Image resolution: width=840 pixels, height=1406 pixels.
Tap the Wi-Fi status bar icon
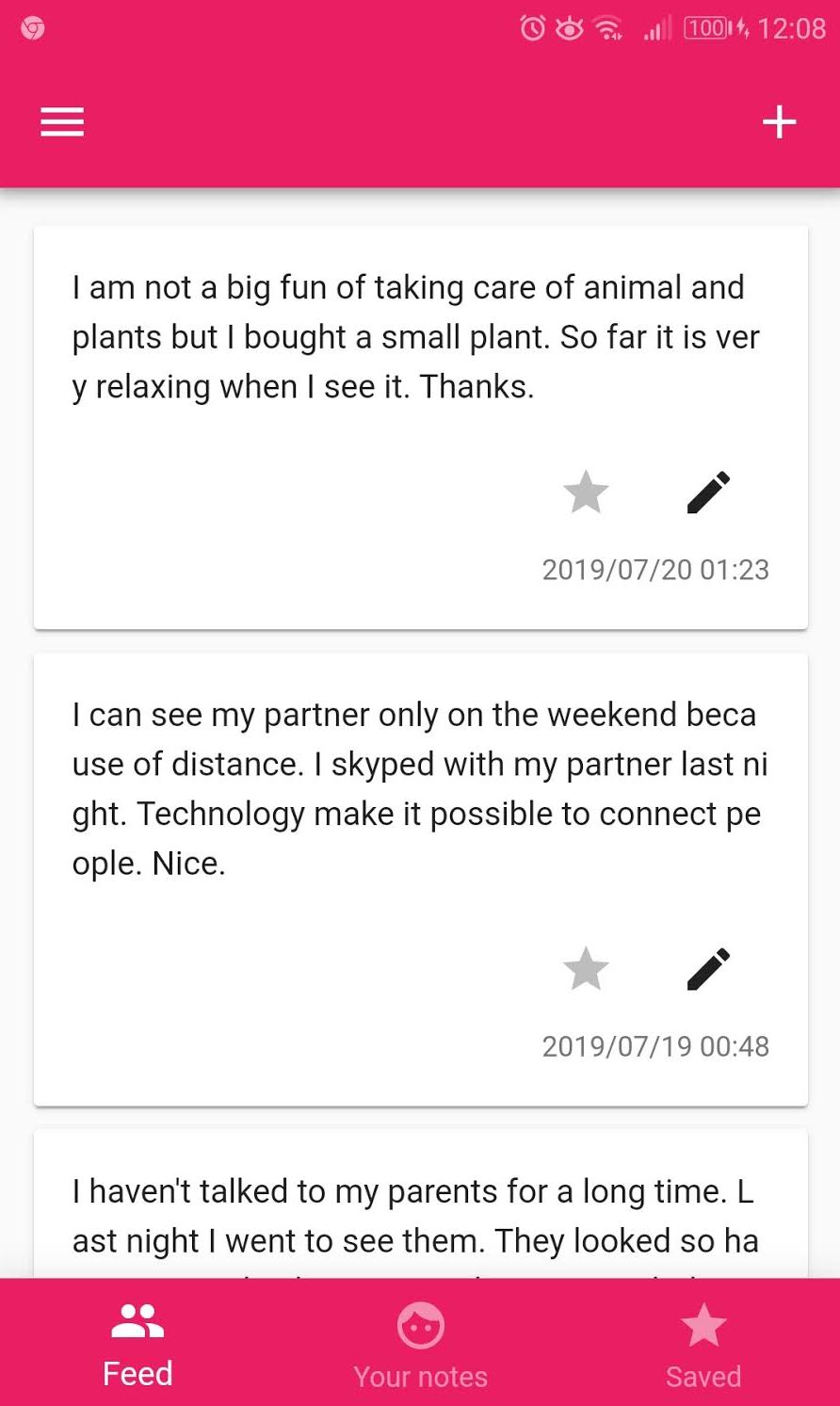pos(609,28)
